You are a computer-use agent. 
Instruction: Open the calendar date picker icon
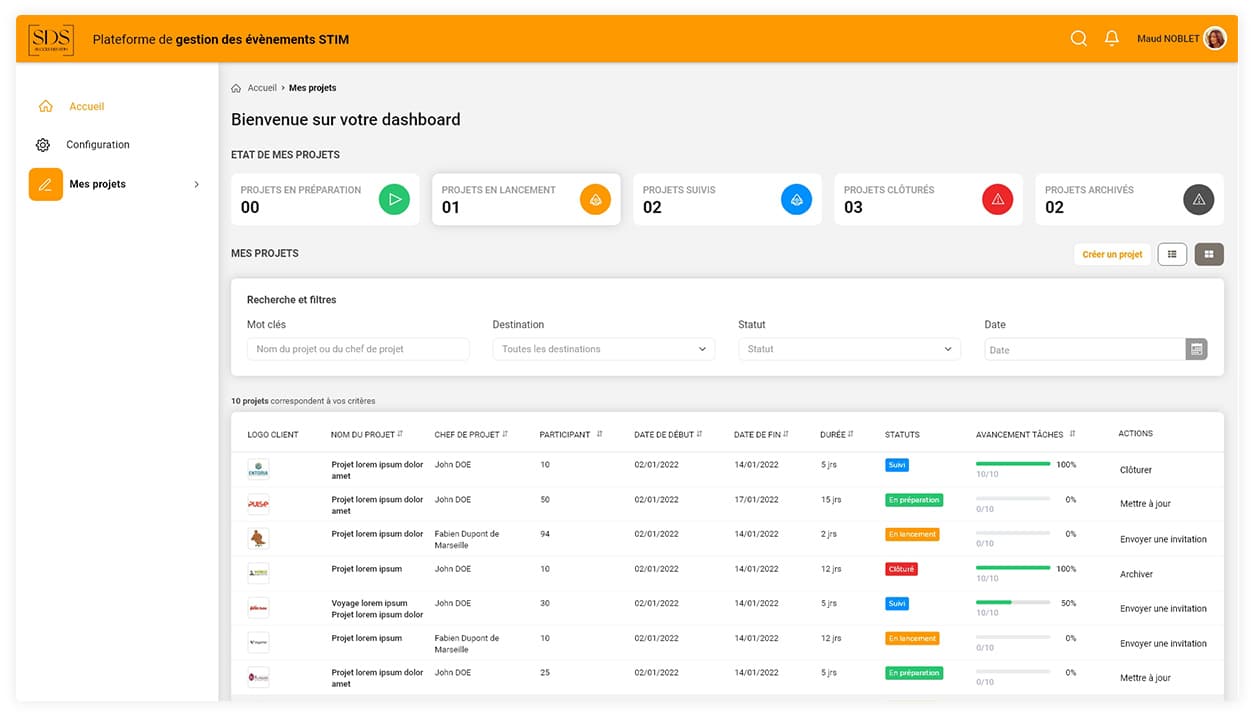point(1196,349)
